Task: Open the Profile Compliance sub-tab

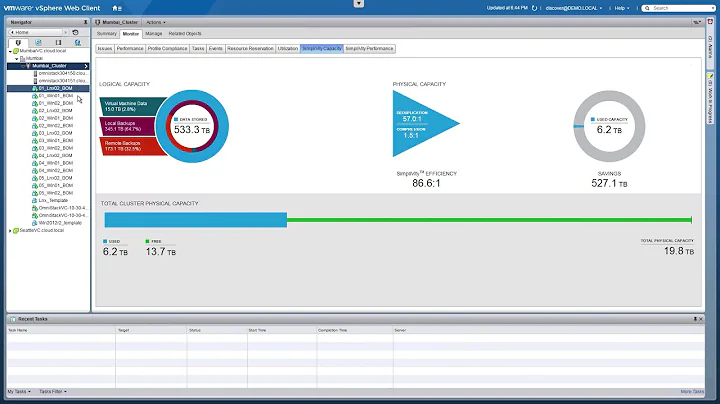Action: tap(168, 49)
